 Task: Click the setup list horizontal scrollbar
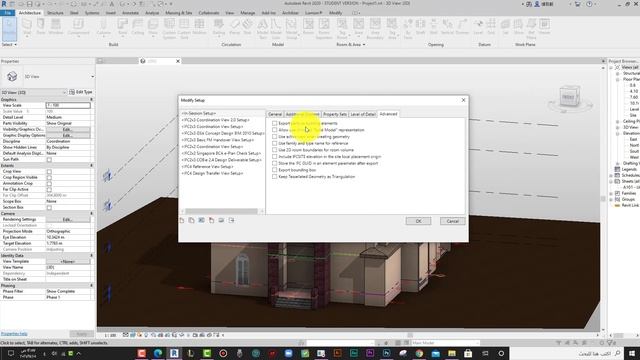click(x=222, y=211)
